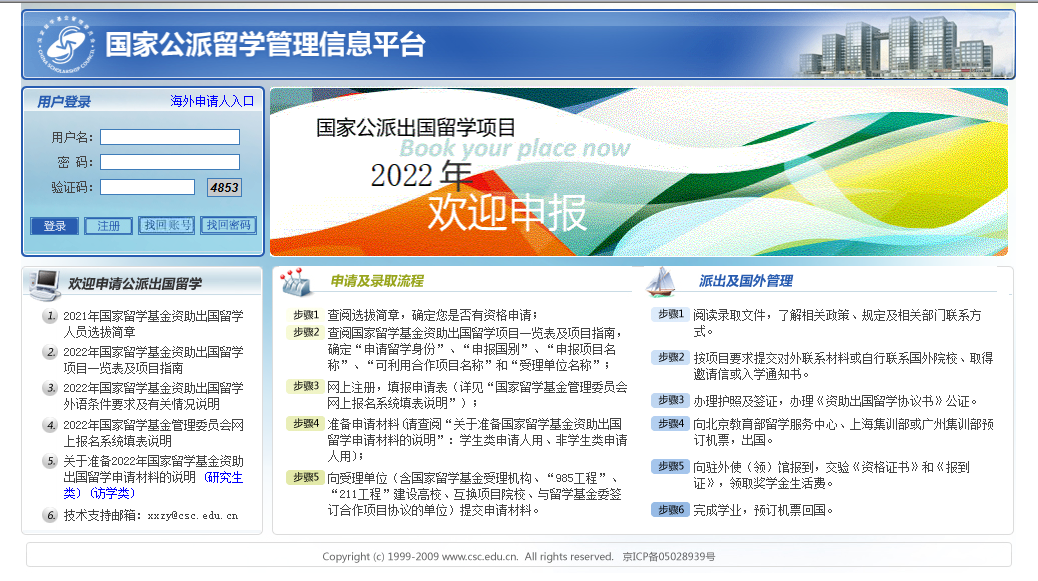This screenshot has height=581, width=1038.
Task: Click 步骤3 label in 申请及录取流程
Action: click(x=305, y=386)
